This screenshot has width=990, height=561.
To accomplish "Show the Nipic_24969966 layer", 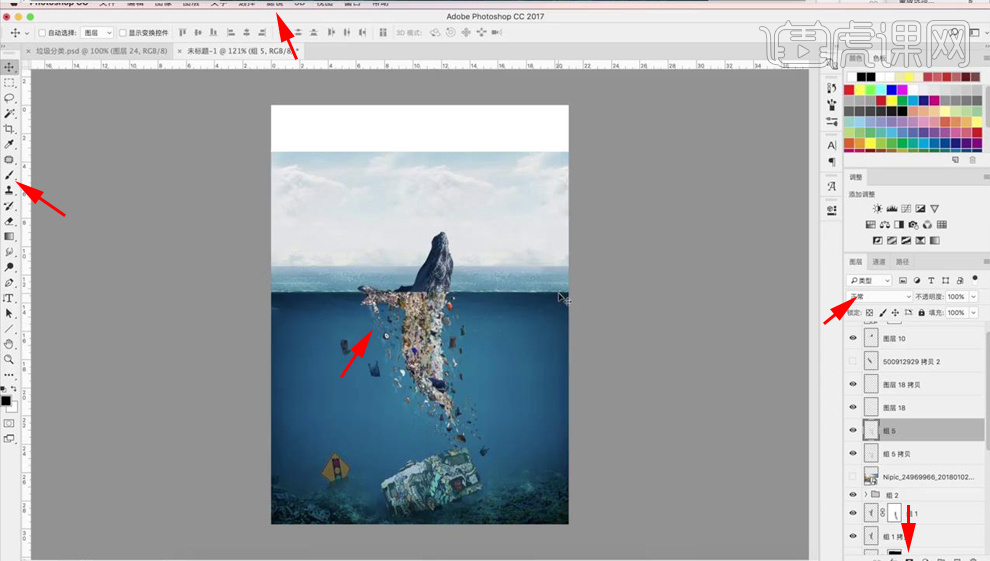I will click(853, 476).
